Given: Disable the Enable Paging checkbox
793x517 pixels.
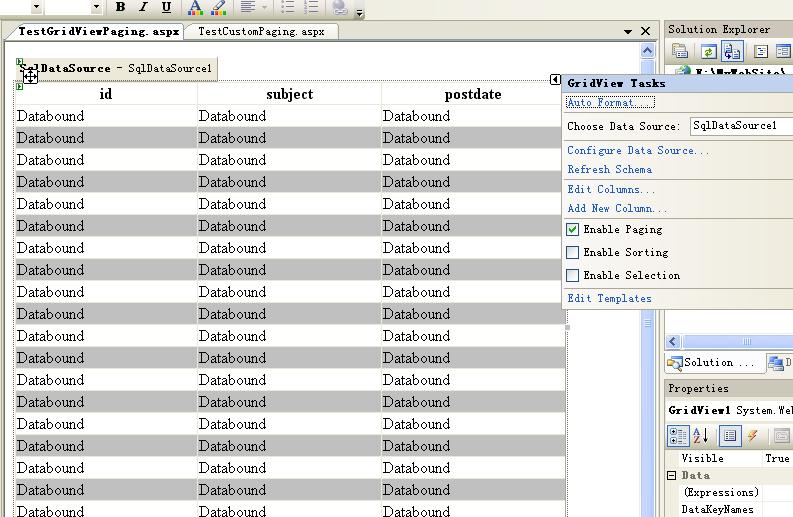Looking at the screenshot, I should (x=573, y=230).
